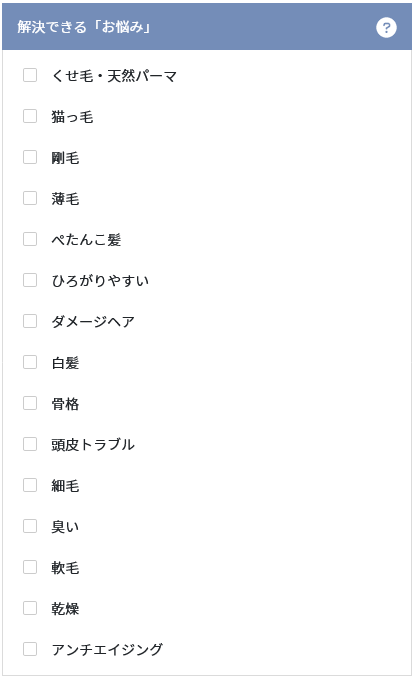Toggle the ひろがりやすい checkbox

pyautogui.click(x=30, y=280)
